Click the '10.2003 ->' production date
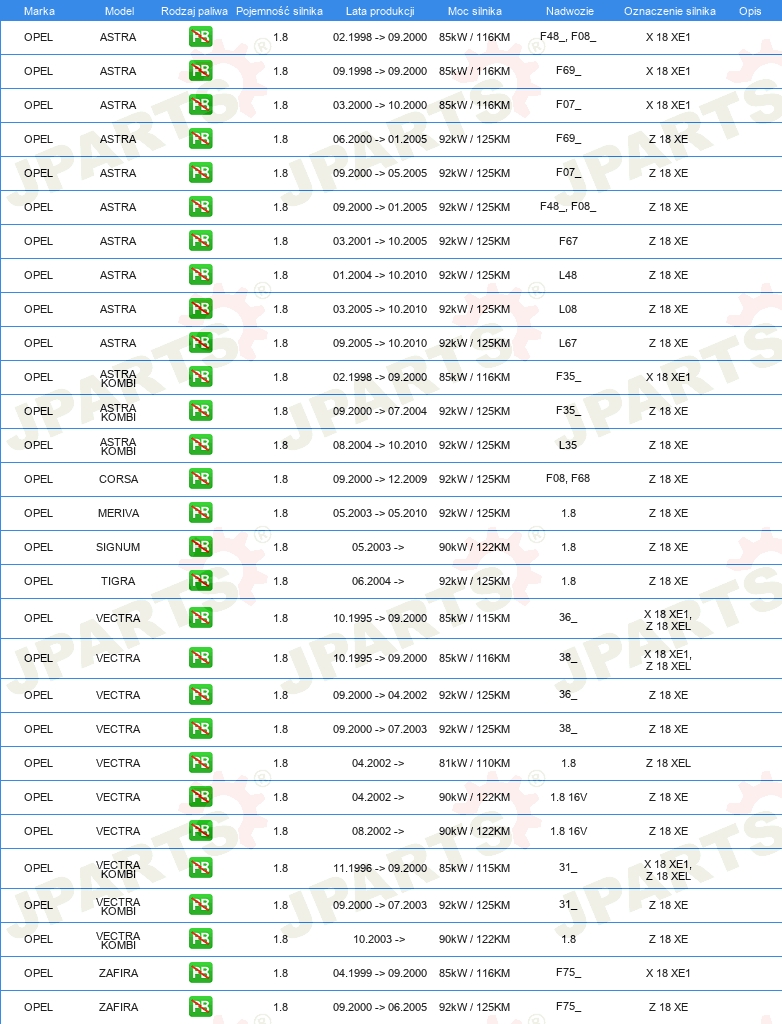Image resolution: width=782 pixels, height=1024 pixels. pyautogui.click(x=379, y=939)
